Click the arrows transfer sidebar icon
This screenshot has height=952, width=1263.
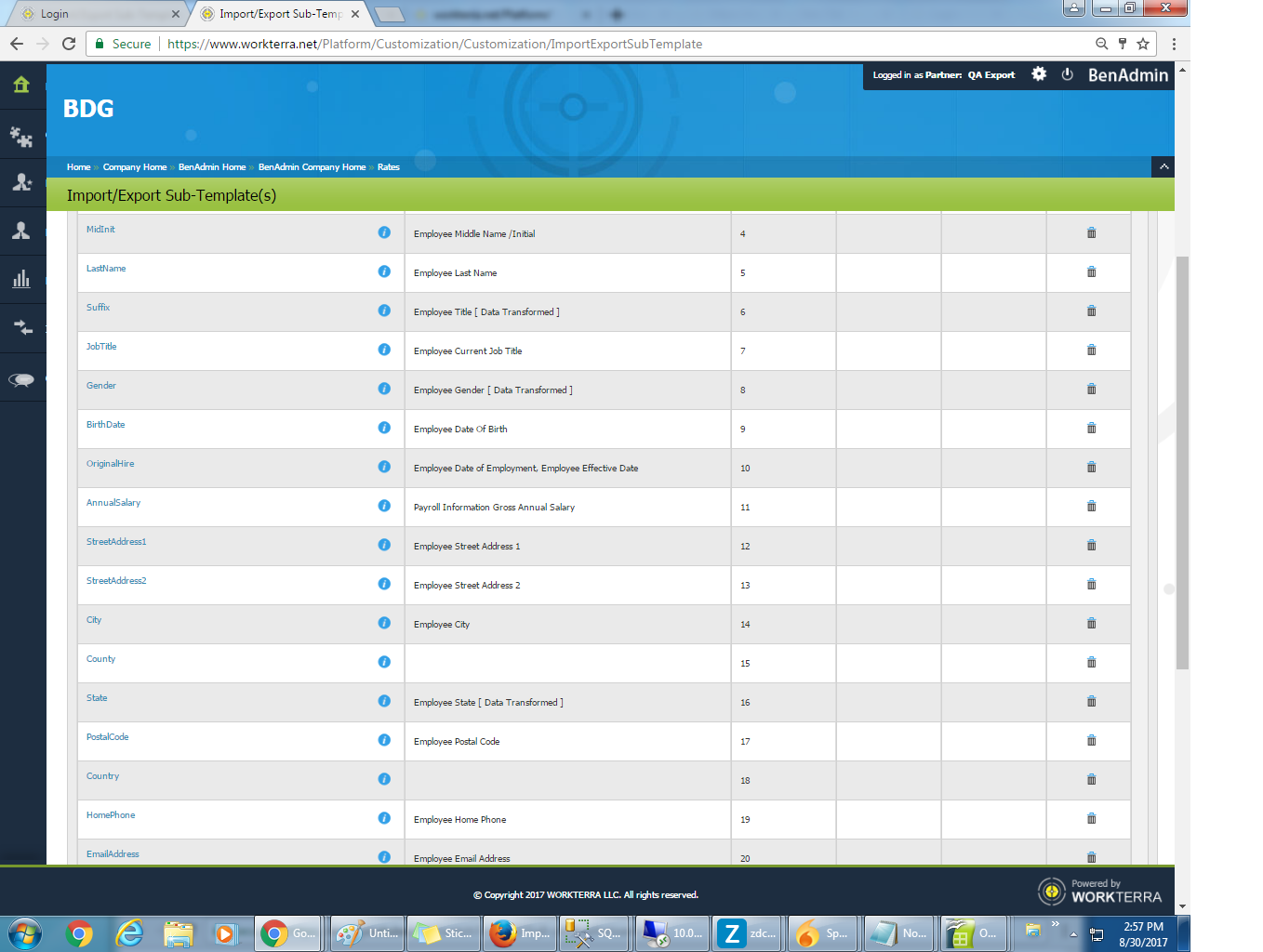point(21,328)
